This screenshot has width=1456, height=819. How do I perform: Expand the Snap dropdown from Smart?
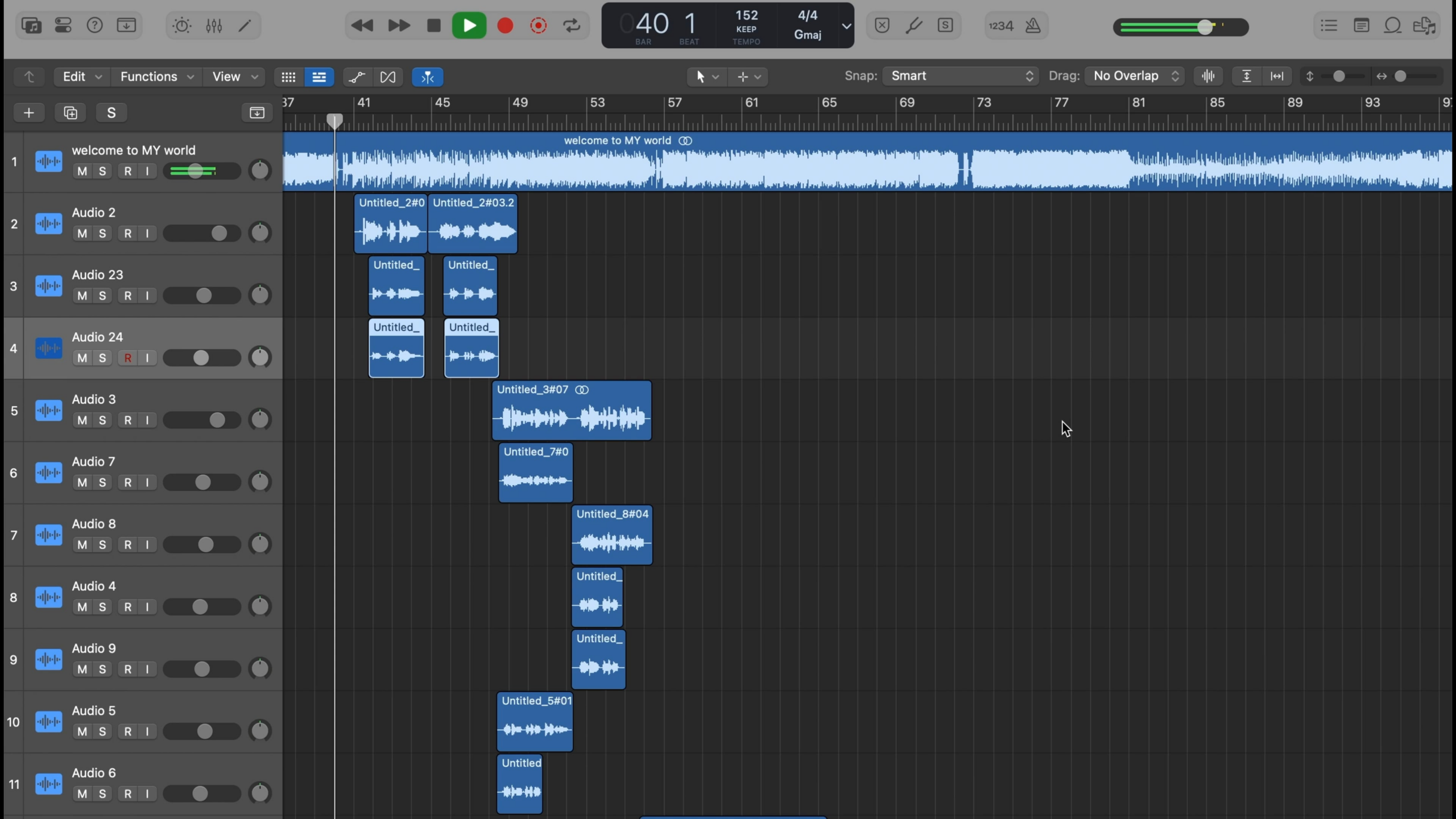[960, 75]
